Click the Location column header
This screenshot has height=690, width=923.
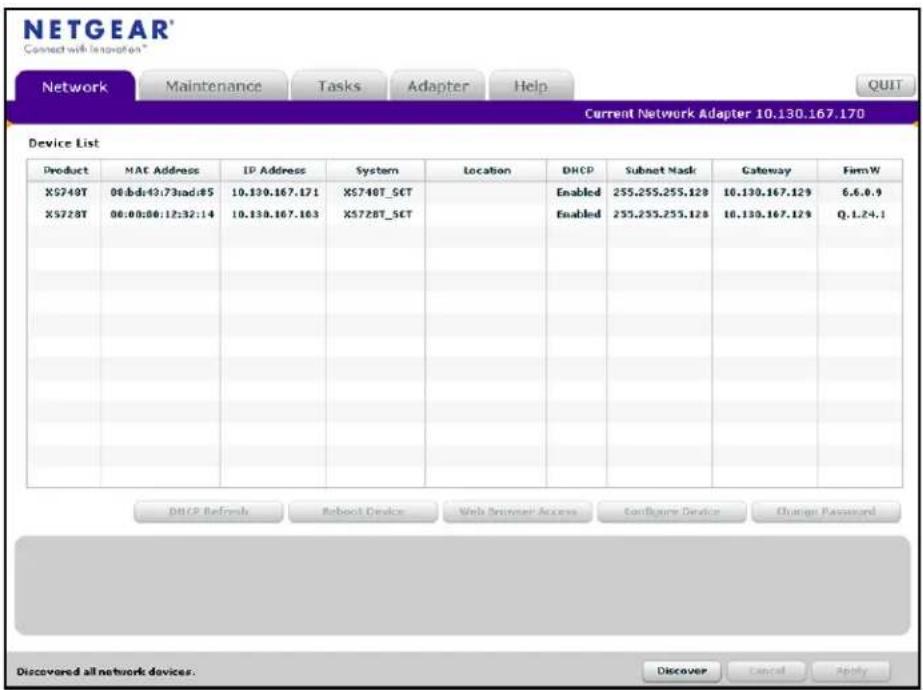coord(486,170)
